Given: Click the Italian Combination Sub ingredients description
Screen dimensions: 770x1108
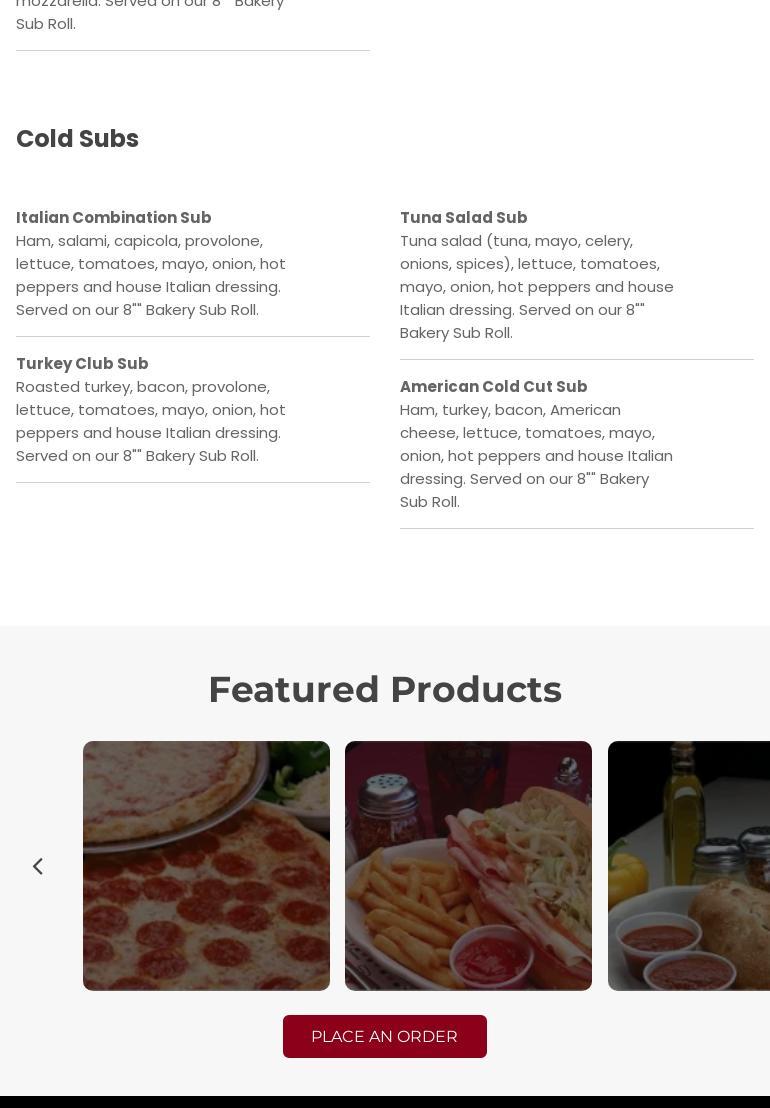Looking at the screenshot, I should [150, 275].
